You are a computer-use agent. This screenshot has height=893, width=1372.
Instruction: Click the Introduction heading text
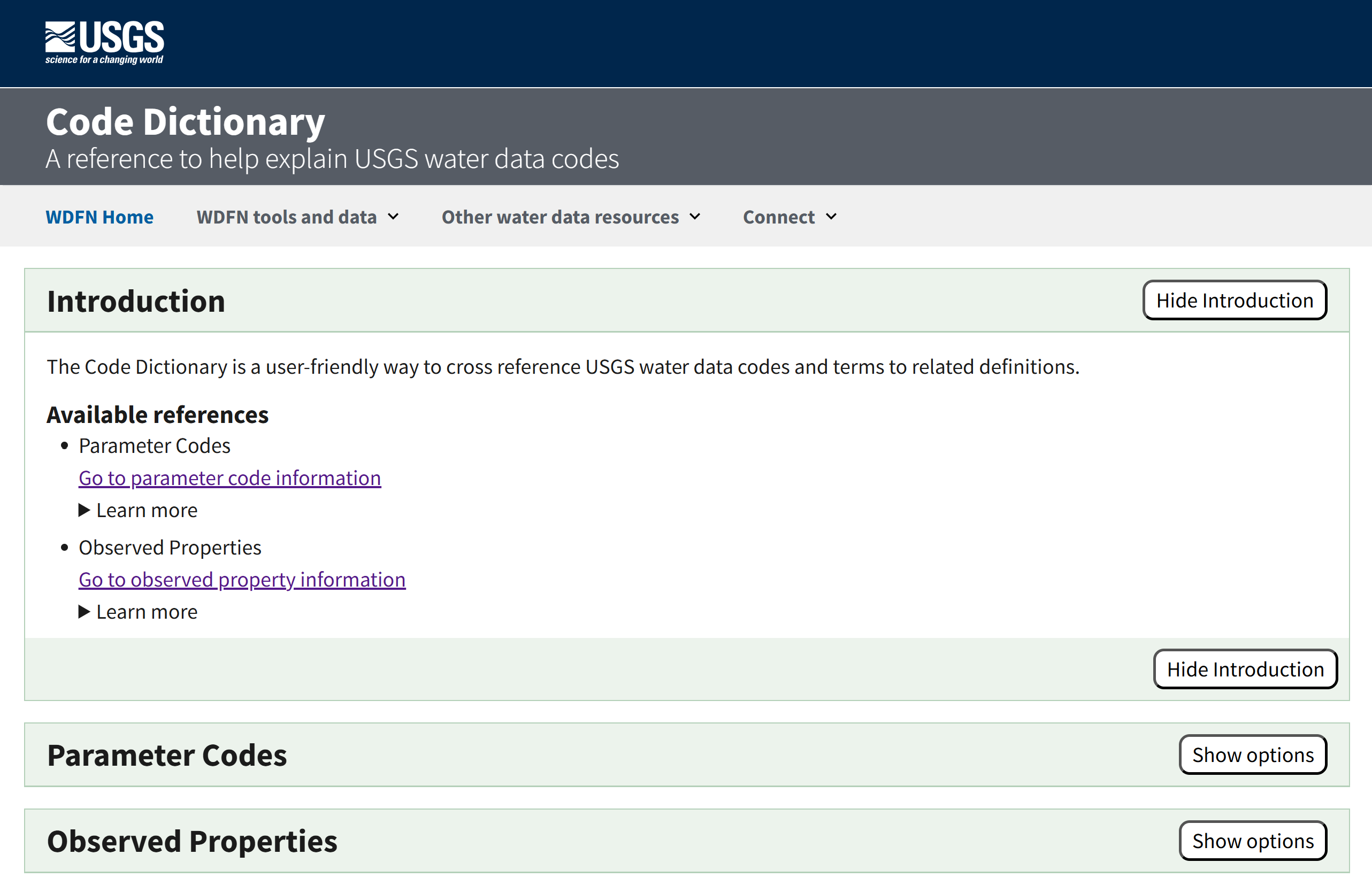pyautogui.click(x=136, y=300)
